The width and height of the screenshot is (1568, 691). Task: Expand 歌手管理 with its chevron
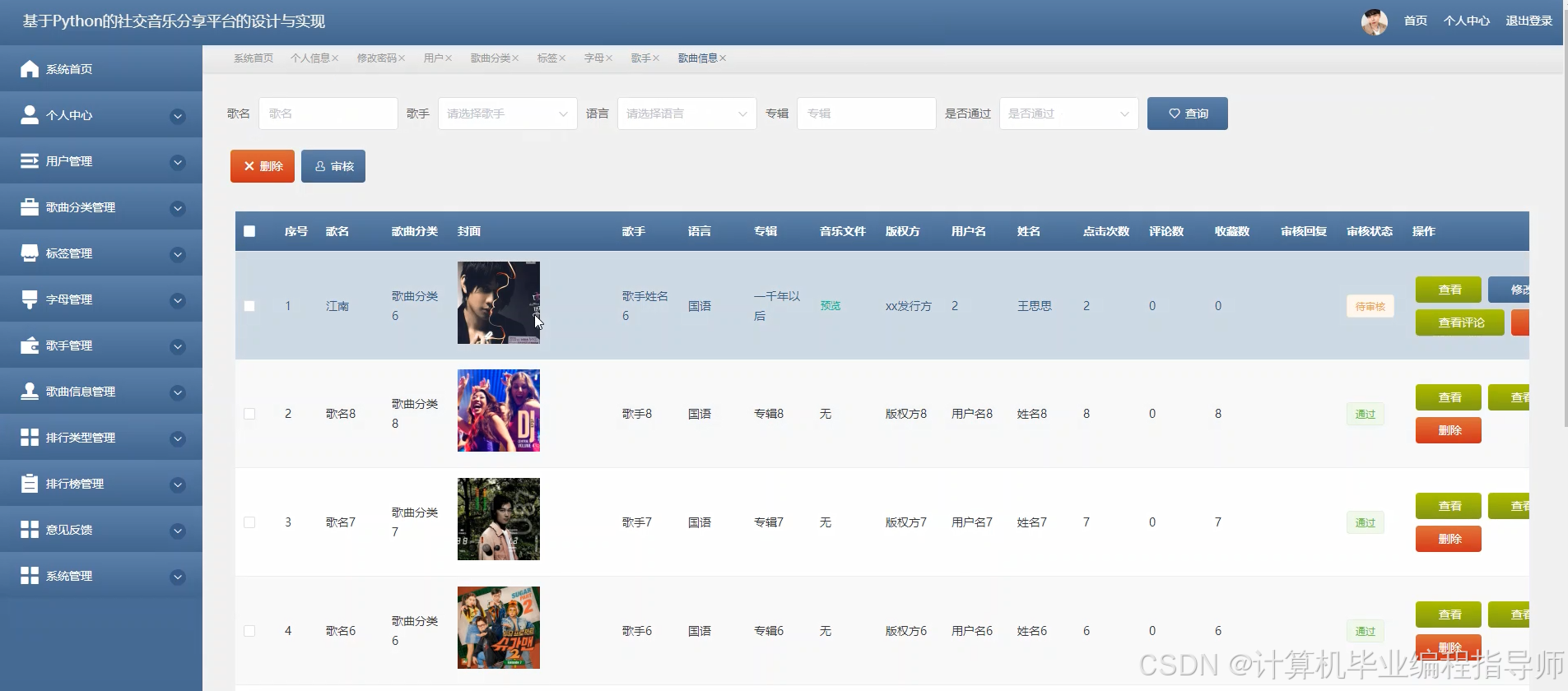point(178,346)
